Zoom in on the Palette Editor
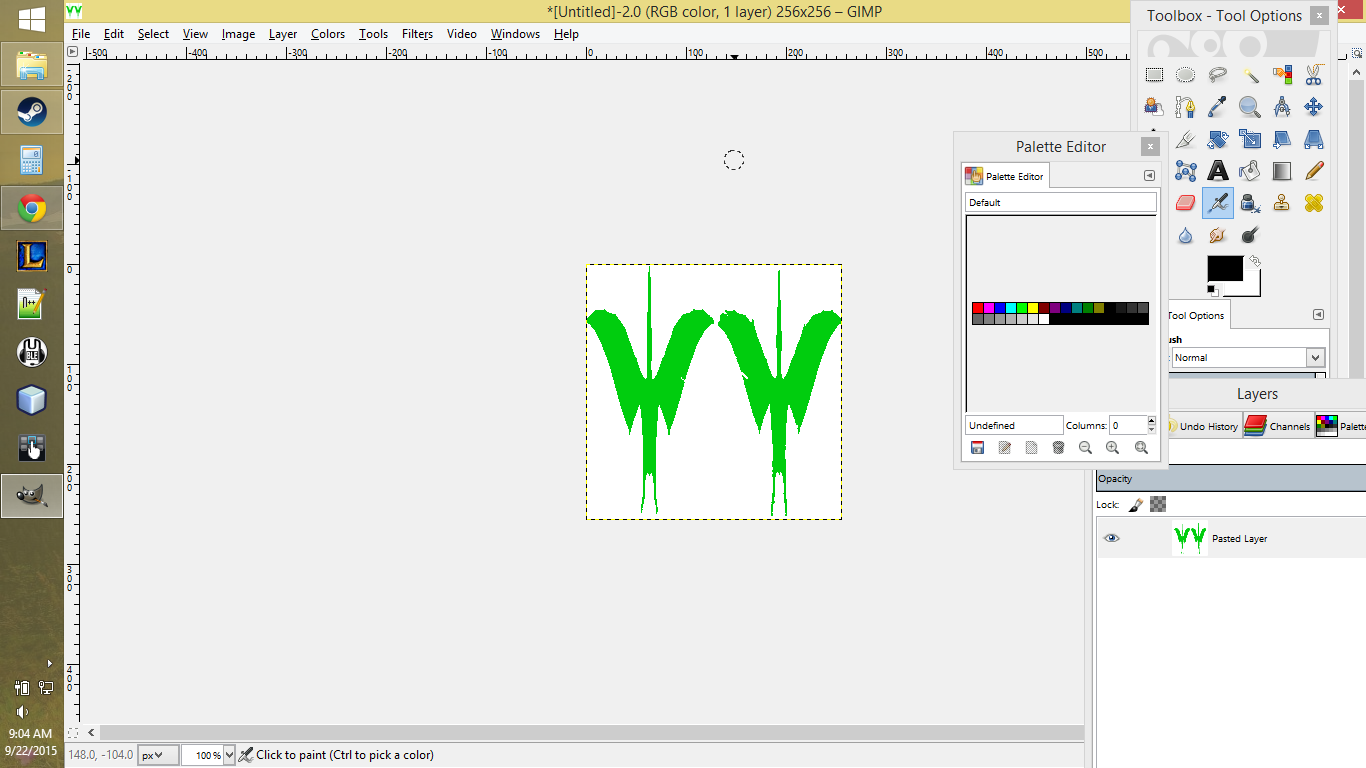The width and height of the screenshot is (1366, 768). coord(1112,448)
